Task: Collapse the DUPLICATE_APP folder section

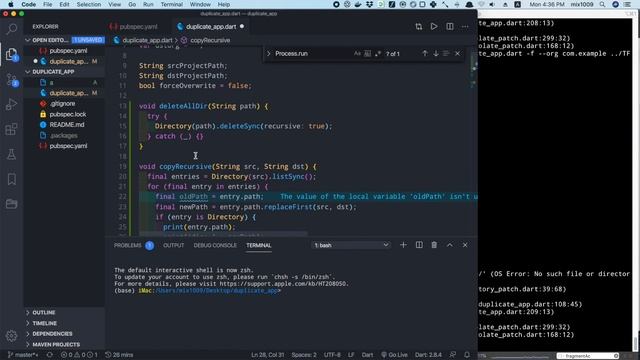Action: pyautogui.click(x=28, y=72)
